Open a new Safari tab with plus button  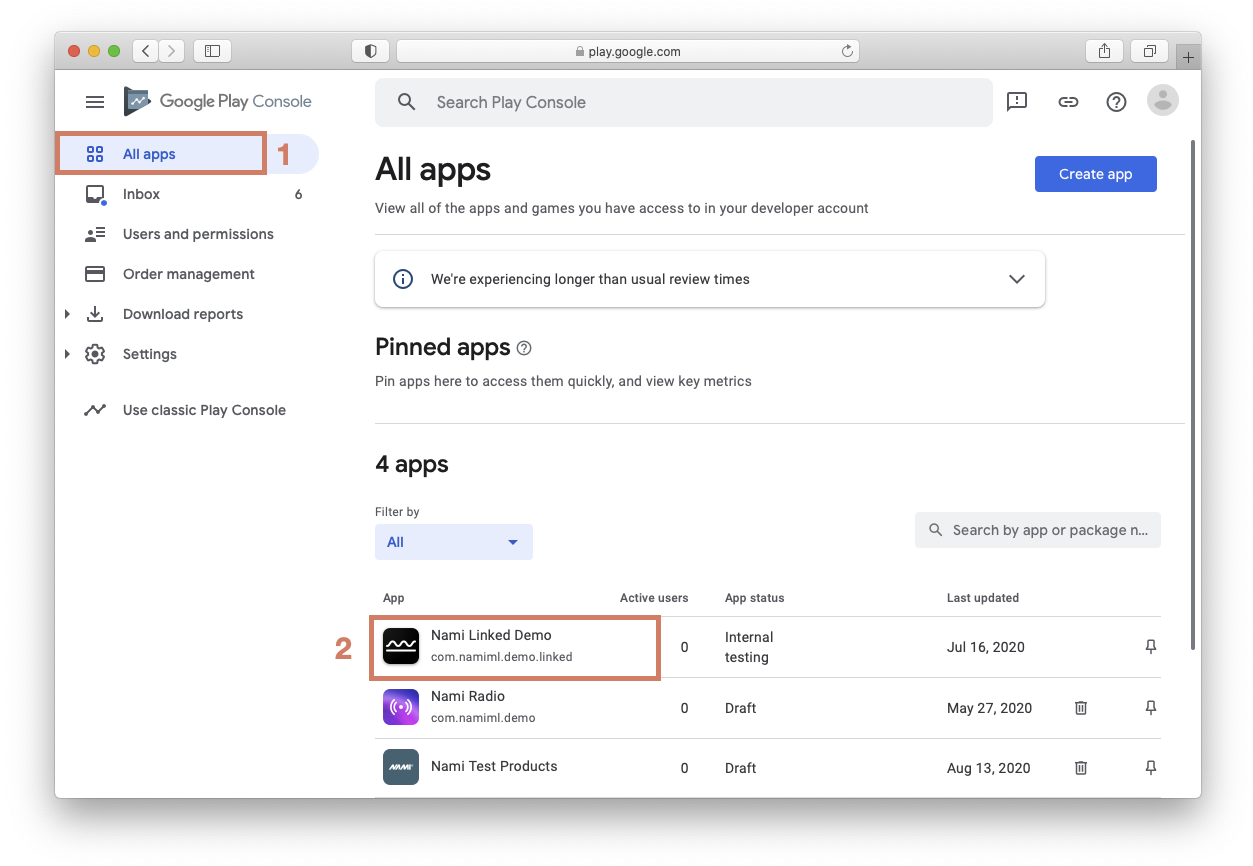click(x=1188, y=58)
